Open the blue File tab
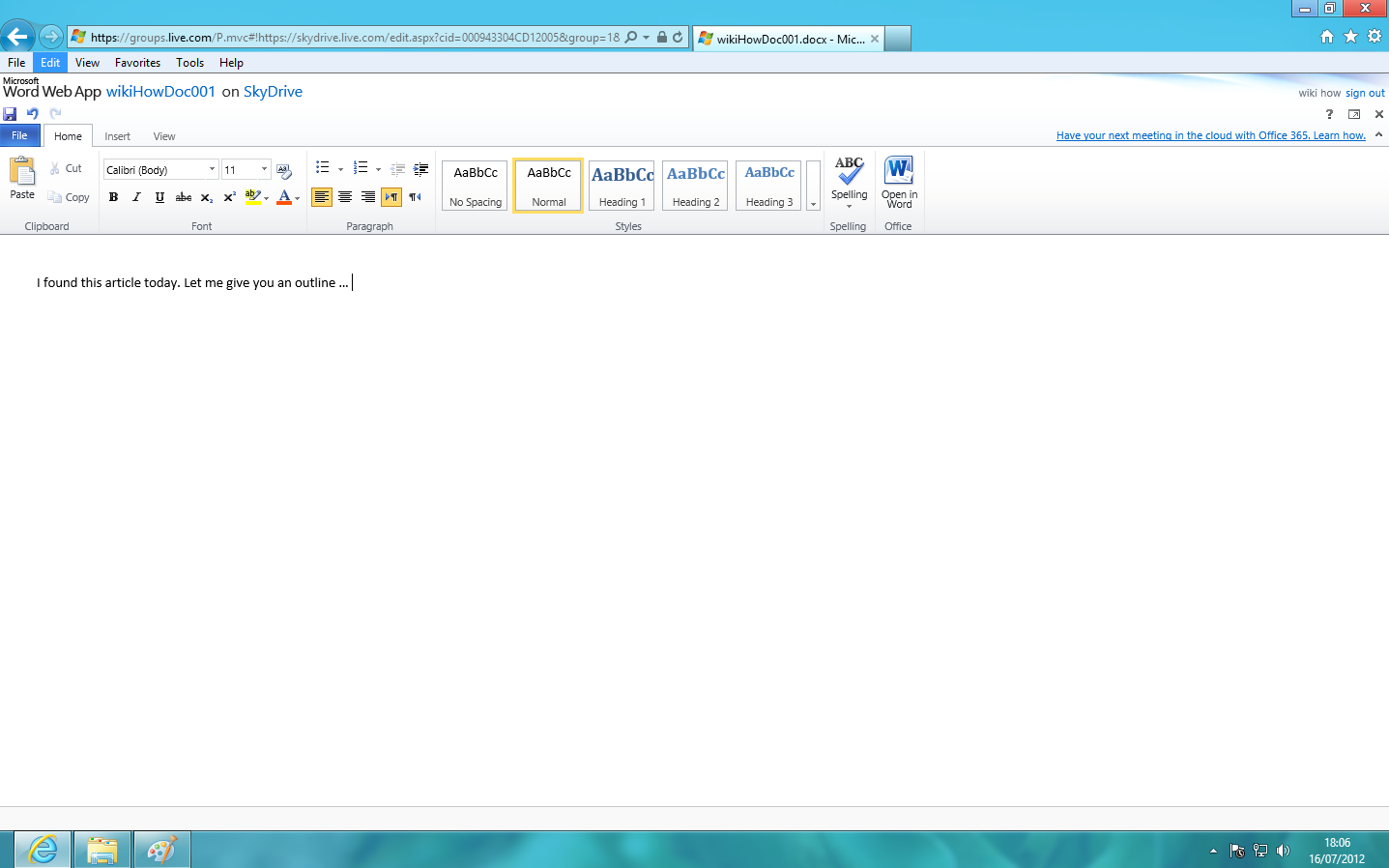The width and height of the screenshot is (1389, 868). (x=20, y=135)
